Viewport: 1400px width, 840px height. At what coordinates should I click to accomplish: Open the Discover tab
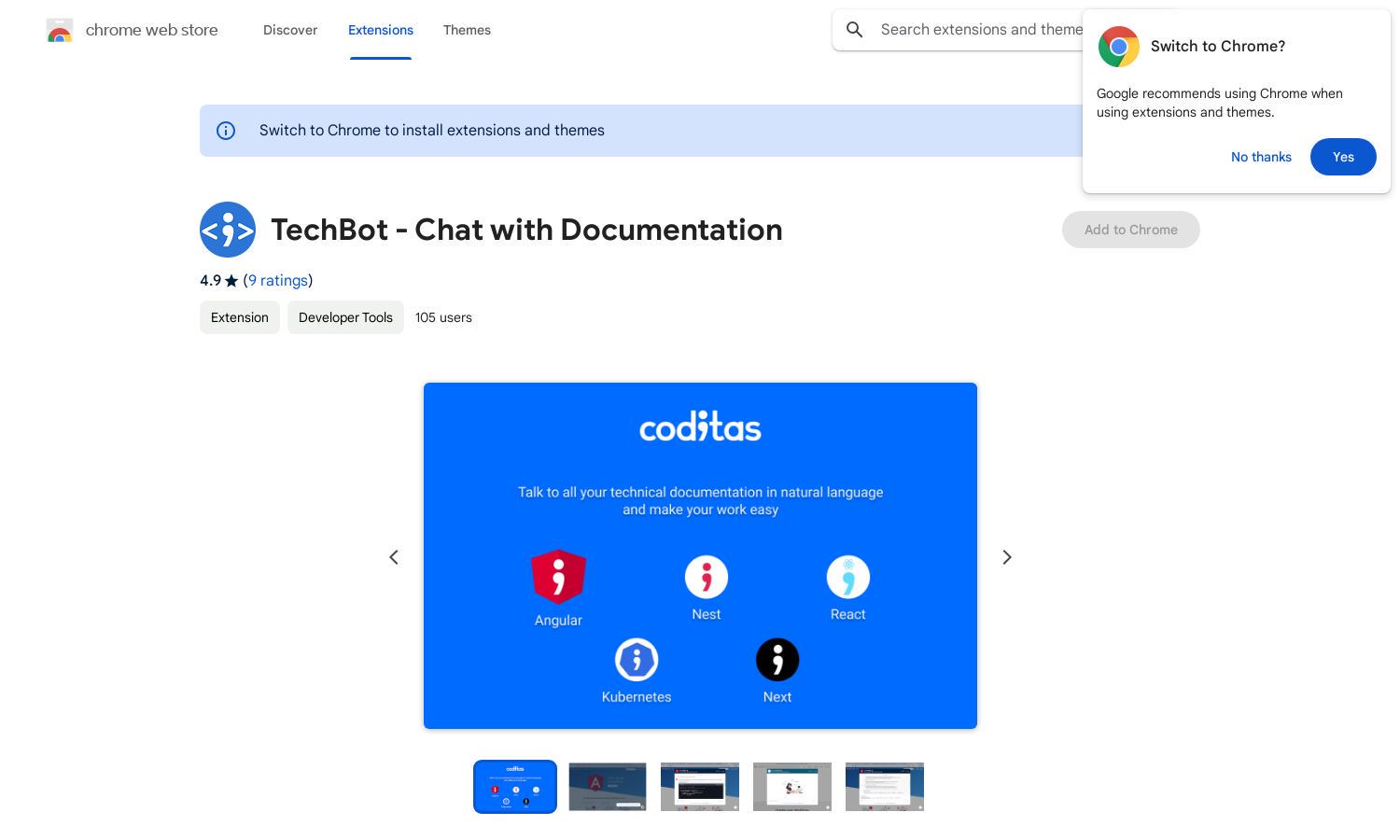click(290, 30)
